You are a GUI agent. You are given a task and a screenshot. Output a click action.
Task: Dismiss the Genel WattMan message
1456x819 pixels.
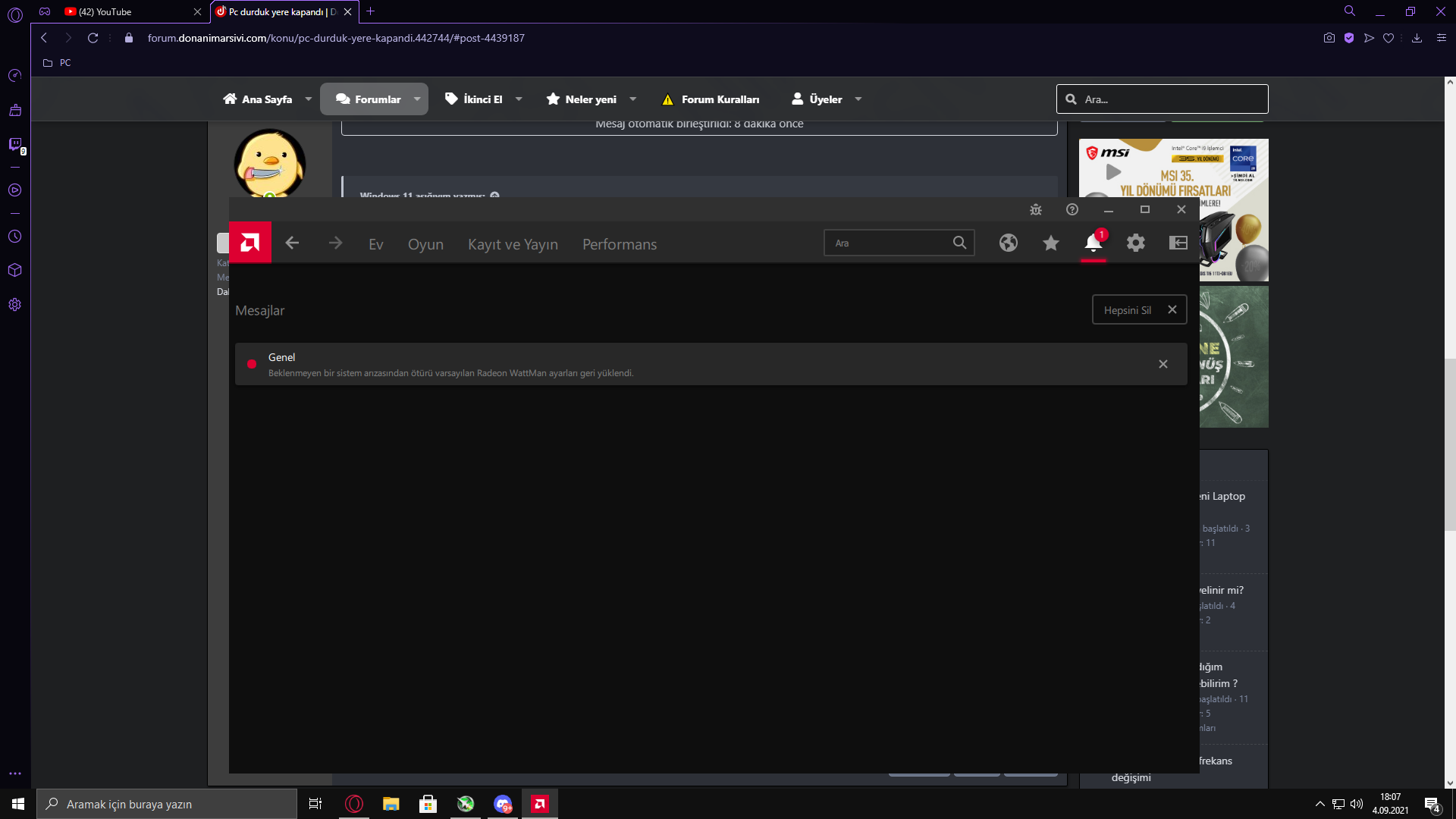(1163, 364)
